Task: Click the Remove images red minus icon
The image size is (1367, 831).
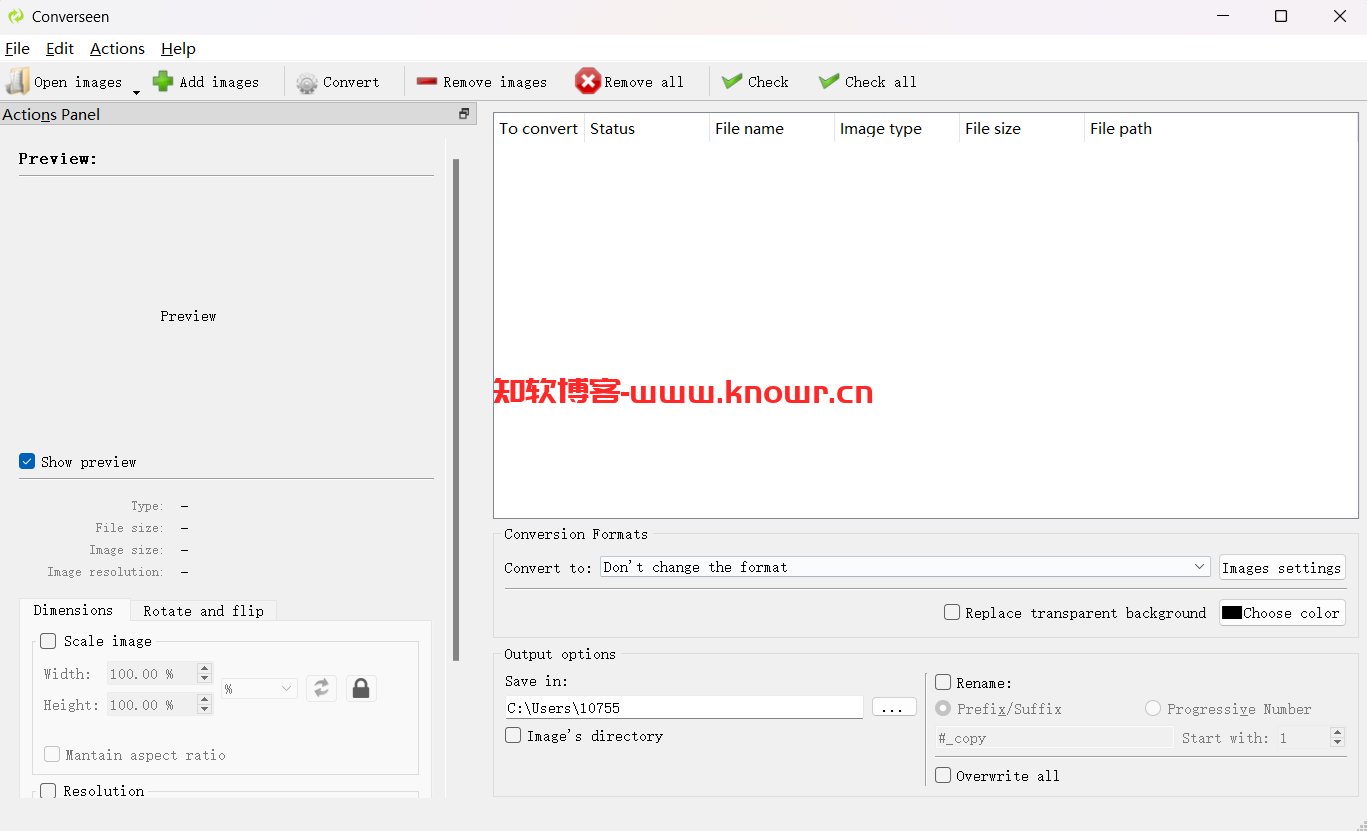Action: point(427,82)
